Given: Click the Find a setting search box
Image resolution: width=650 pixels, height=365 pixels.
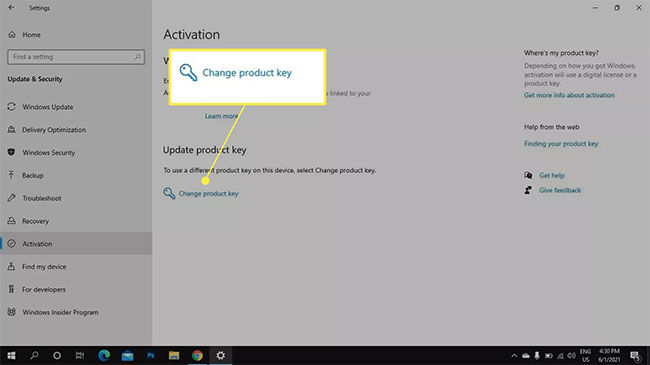Looking at the screenshot, I should click(76, 57).
